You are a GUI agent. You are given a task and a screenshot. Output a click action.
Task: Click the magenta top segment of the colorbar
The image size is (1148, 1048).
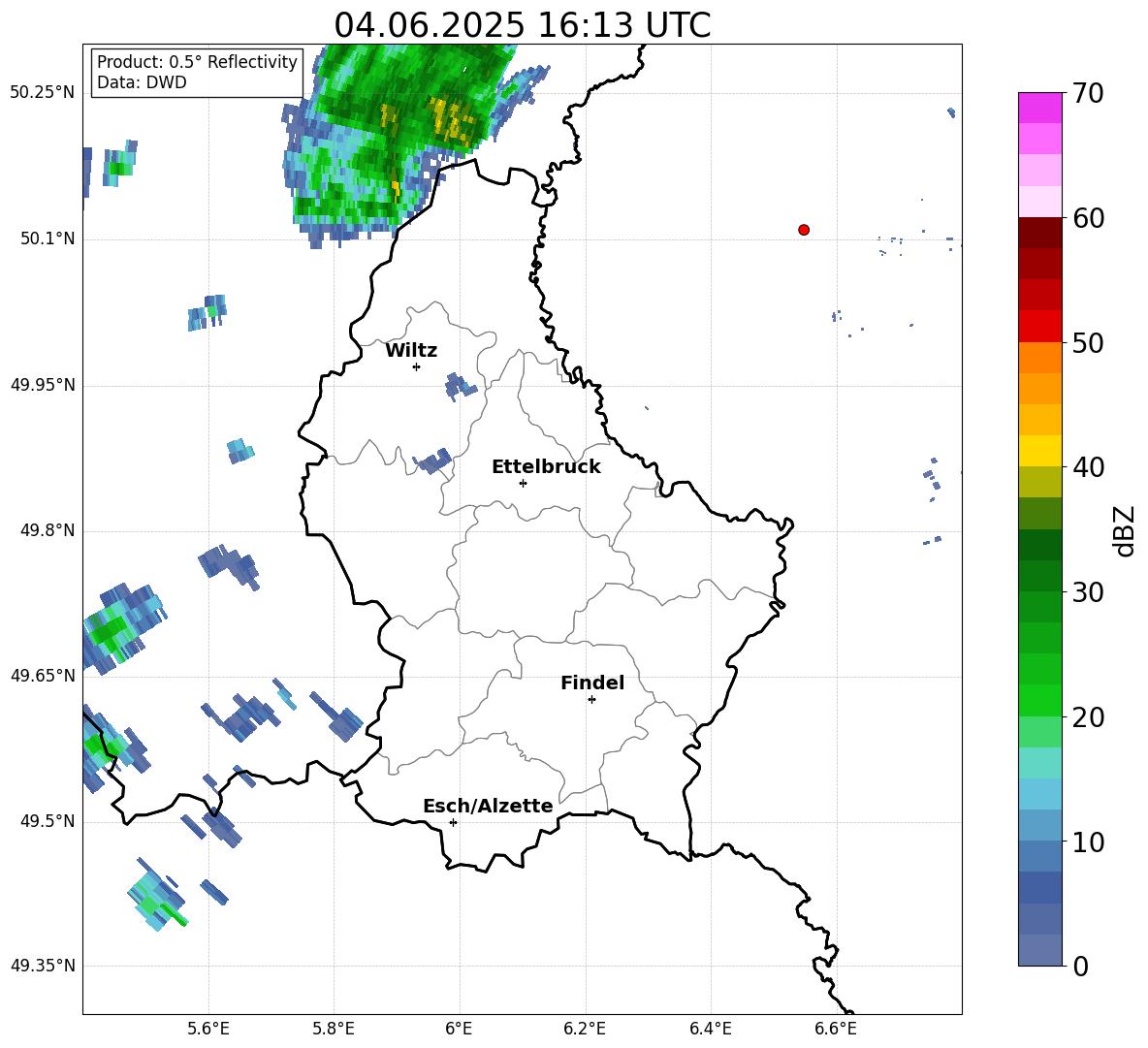[x=1039, y=108]
